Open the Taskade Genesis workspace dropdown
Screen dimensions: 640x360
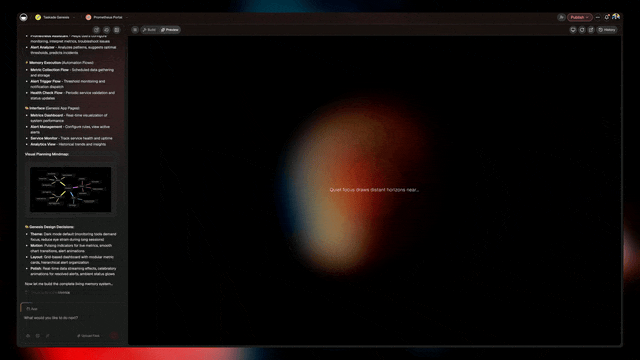pos(56,17)
